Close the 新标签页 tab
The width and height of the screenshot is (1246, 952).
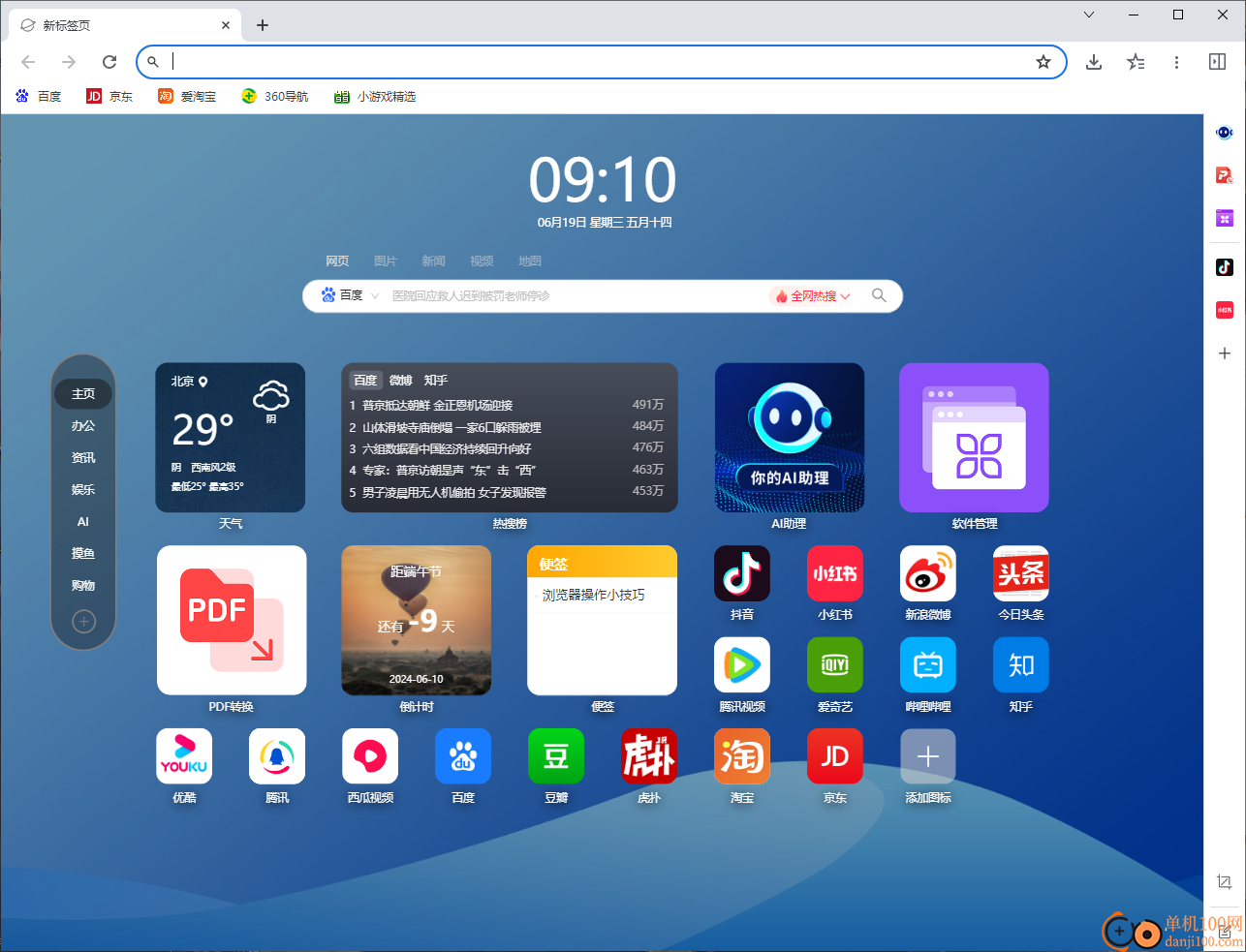tap(226, 25)
